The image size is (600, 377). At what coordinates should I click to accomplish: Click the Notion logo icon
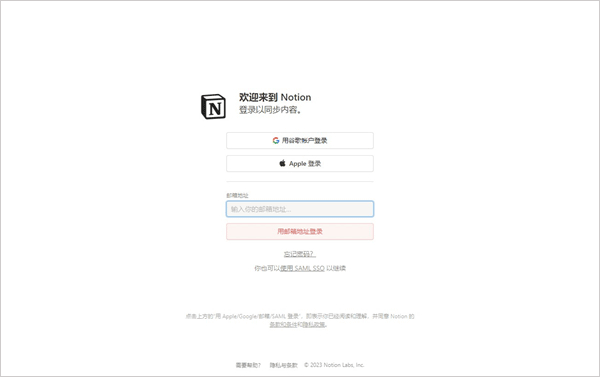pyautogui.click(x=213, y=106)
